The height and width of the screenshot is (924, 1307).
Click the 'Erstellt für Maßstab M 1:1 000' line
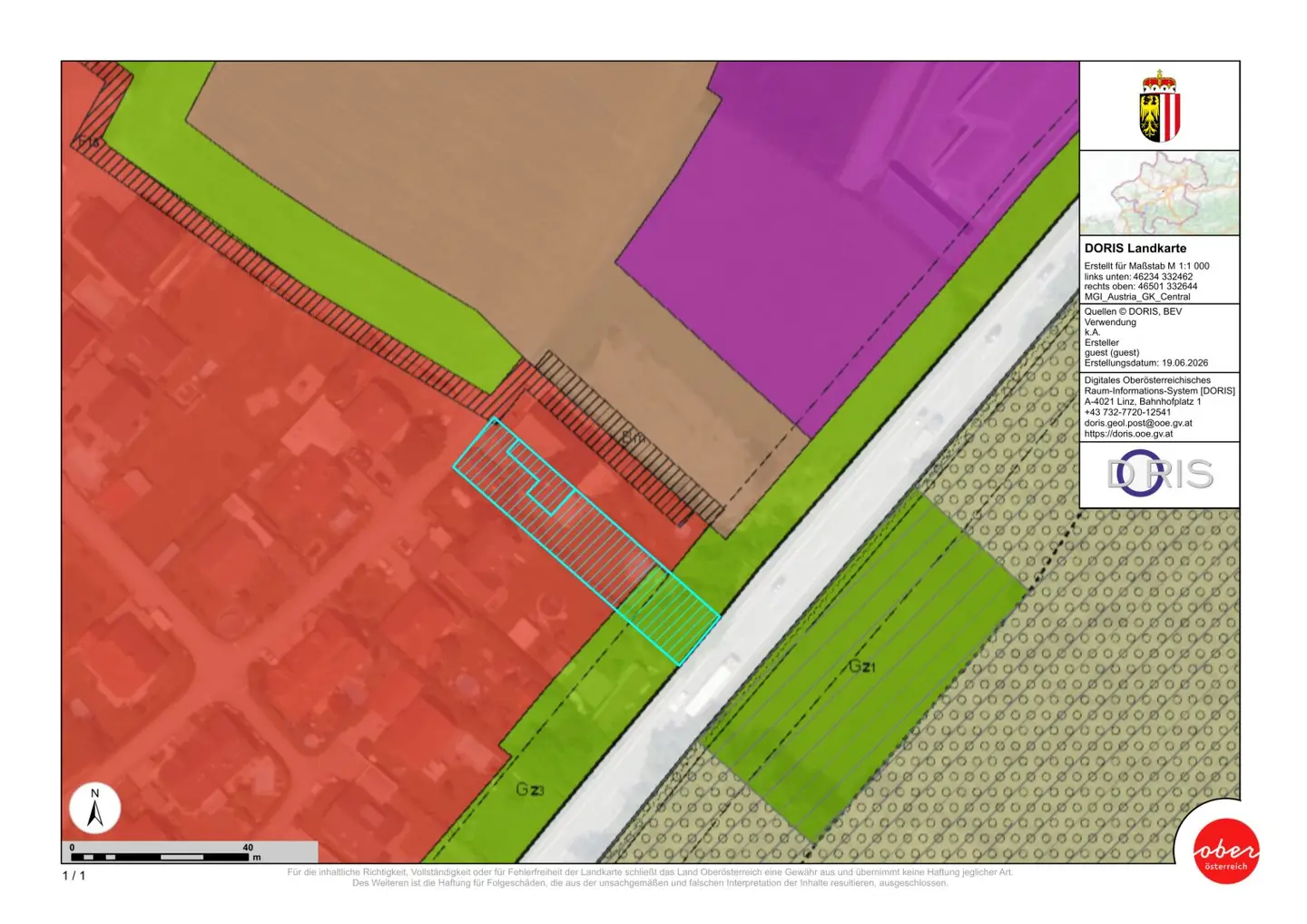(x=1146, y=266)
